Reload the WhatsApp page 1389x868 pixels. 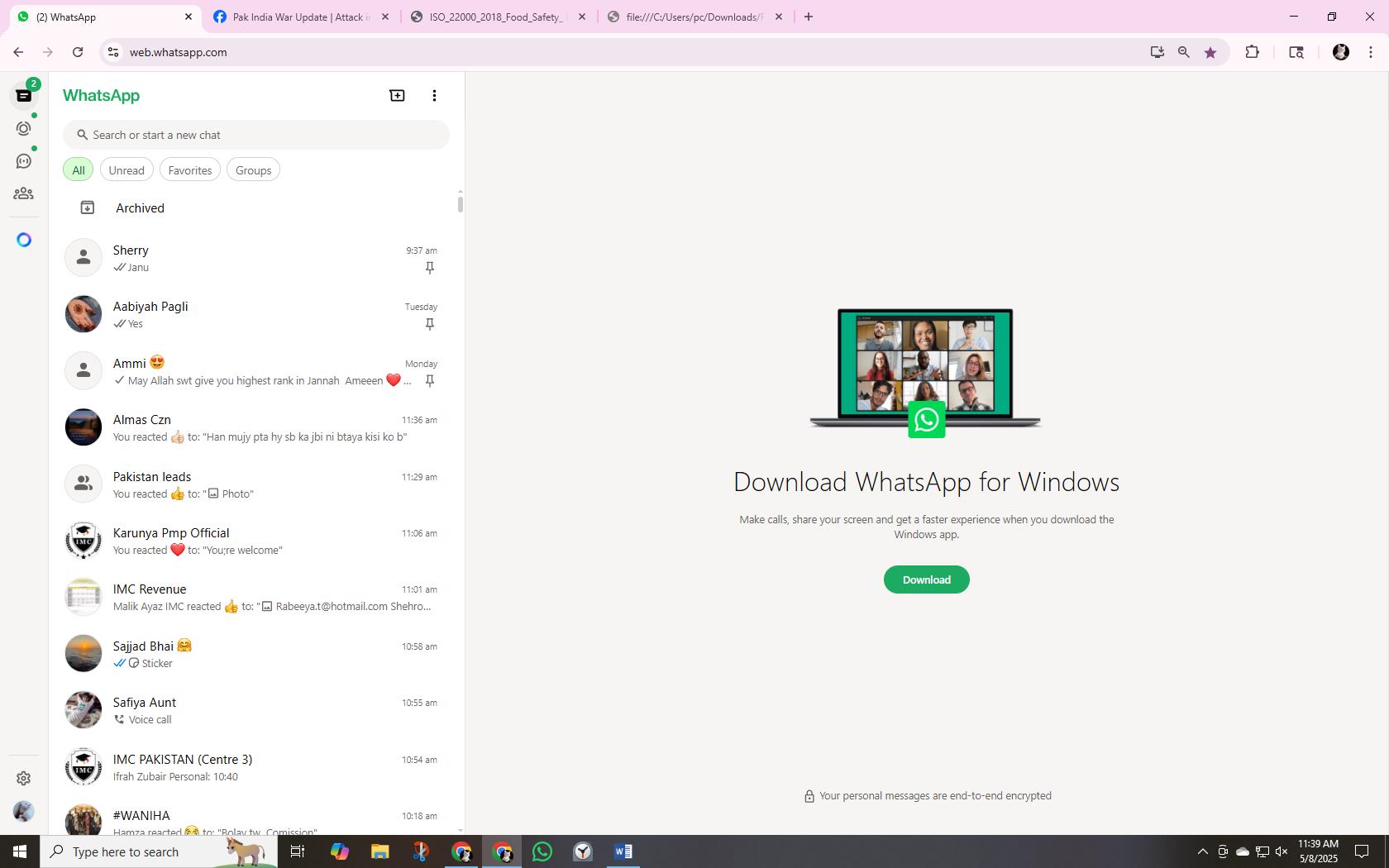pos(78,52)
